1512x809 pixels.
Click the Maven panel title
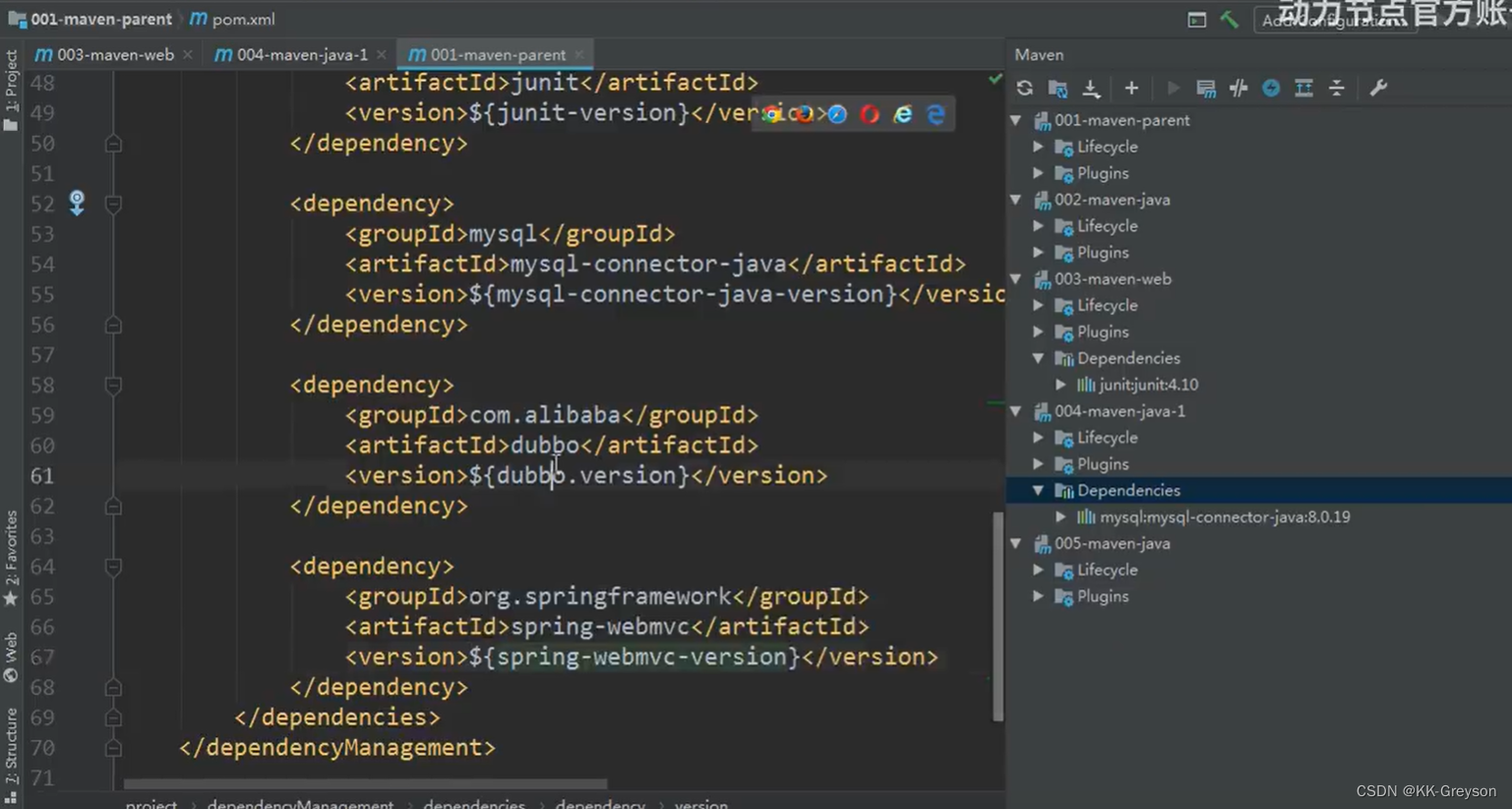pos(1039,55)
